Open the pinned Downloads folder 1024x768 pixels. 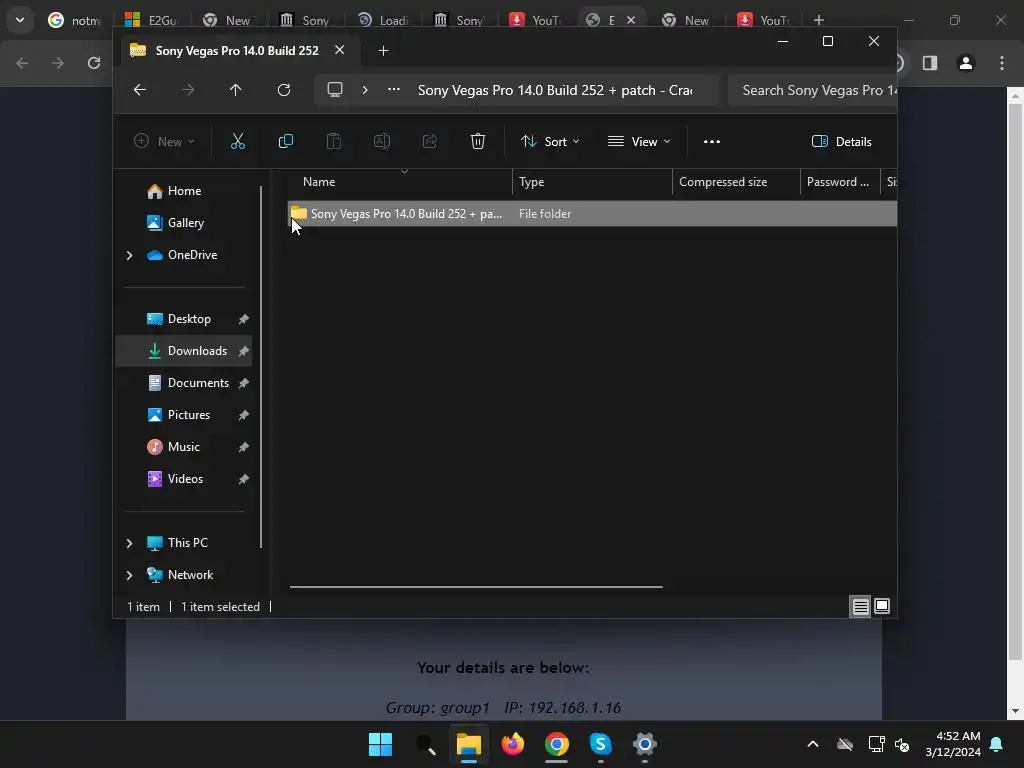(x=197, y=351)
